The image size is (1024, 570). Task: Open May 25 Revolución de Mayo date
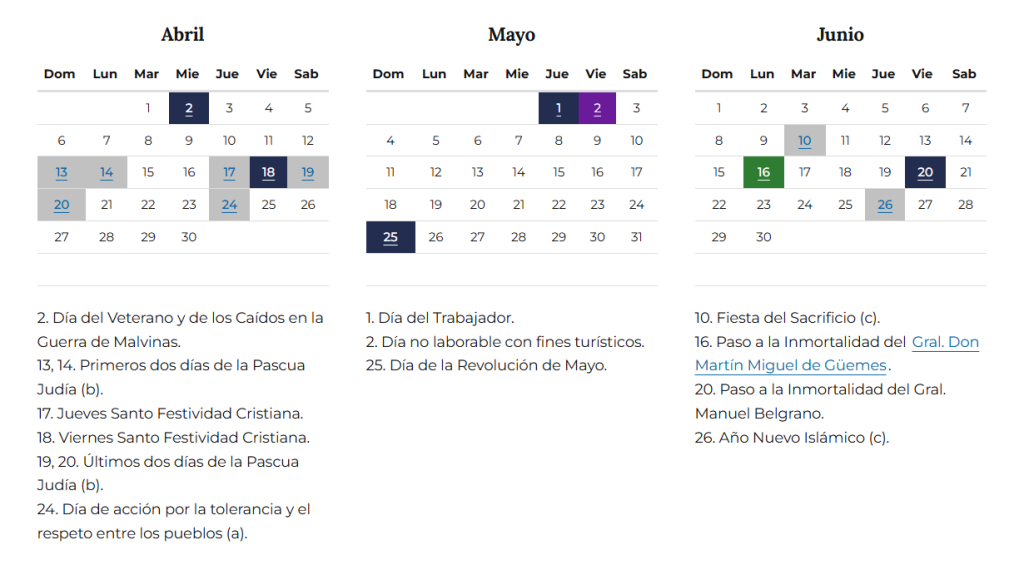point(390,237)
